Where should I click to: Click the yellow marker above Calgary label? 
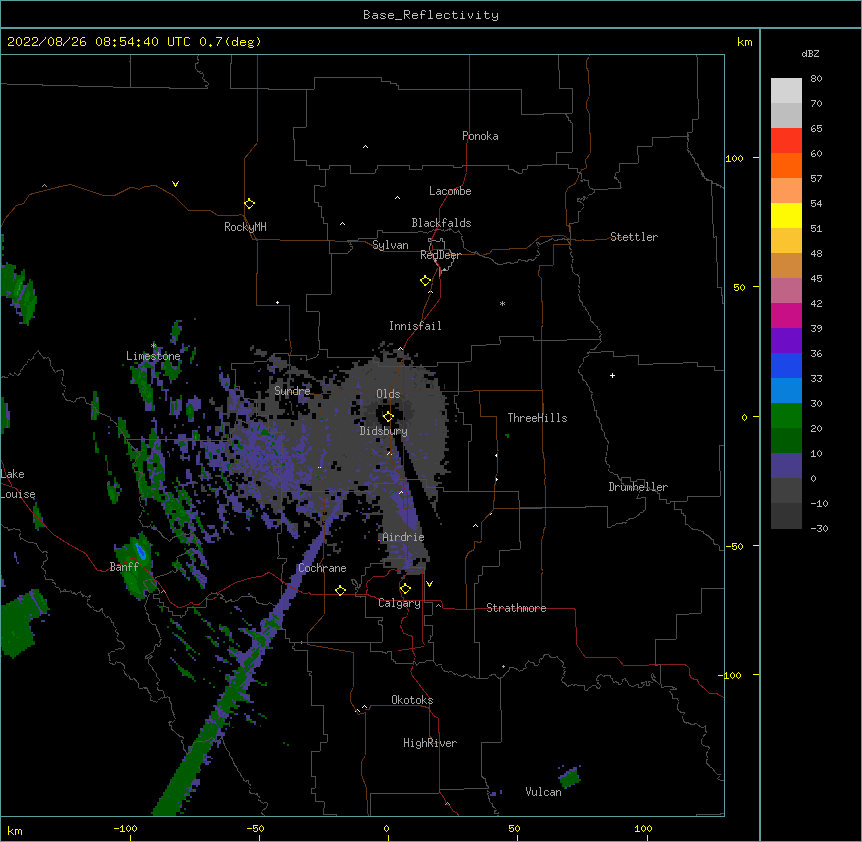point(405,589)
